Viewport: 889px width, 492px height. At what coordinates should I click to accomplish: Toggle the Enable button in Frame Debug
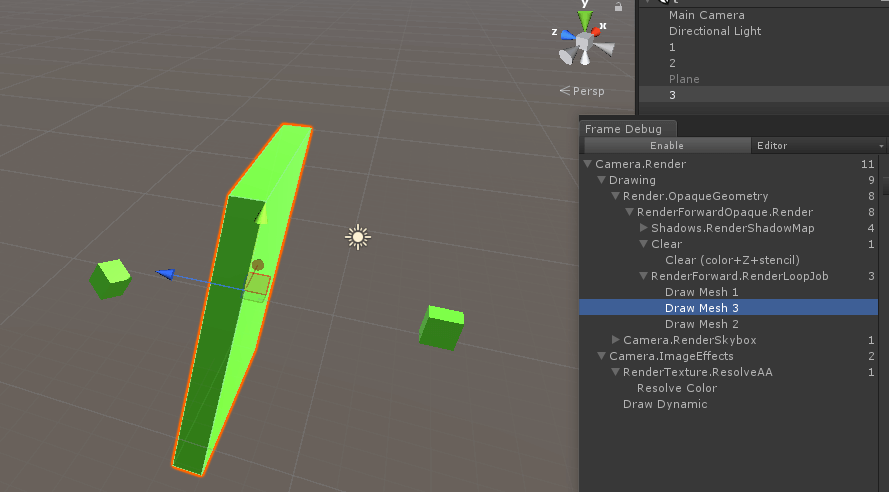pyautogui.click(x=667, y=146)
